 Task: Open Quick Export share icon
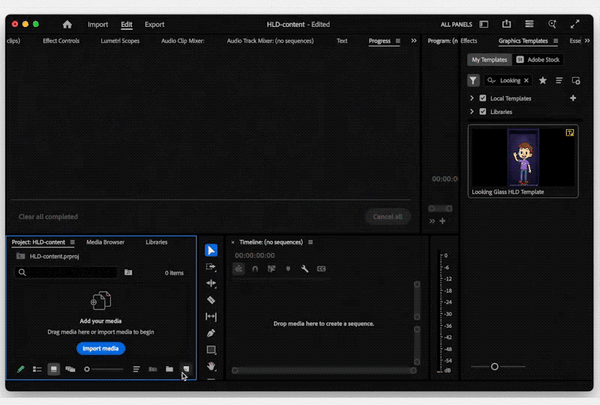tap(506, 24)
